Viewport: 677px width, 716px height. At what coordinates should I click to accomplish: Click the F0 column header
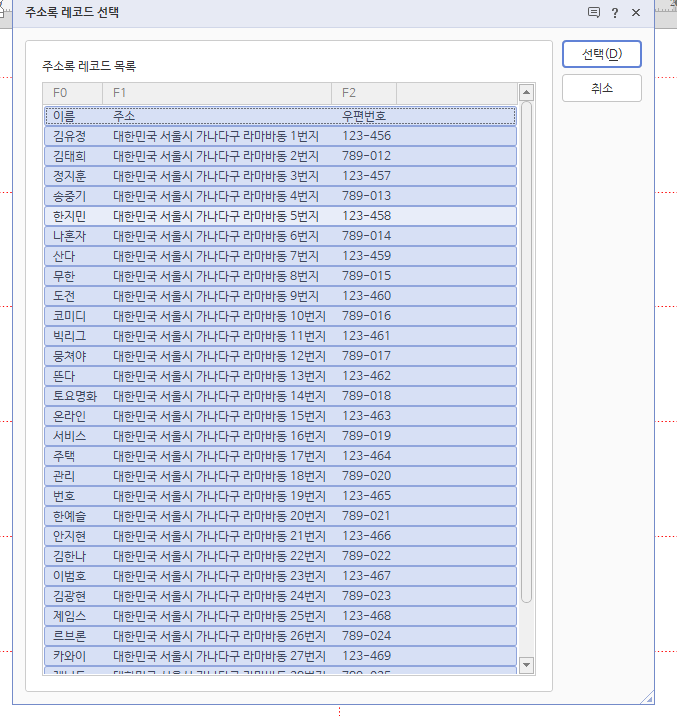[x=73, y=93]
